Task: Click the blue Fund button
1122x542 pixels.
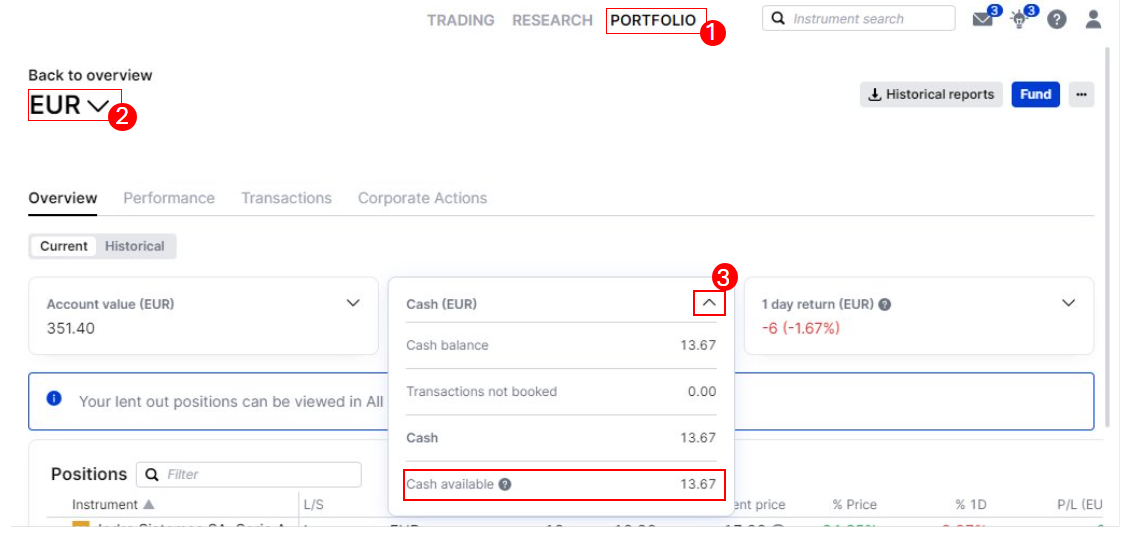Action: click(1035, 94)
